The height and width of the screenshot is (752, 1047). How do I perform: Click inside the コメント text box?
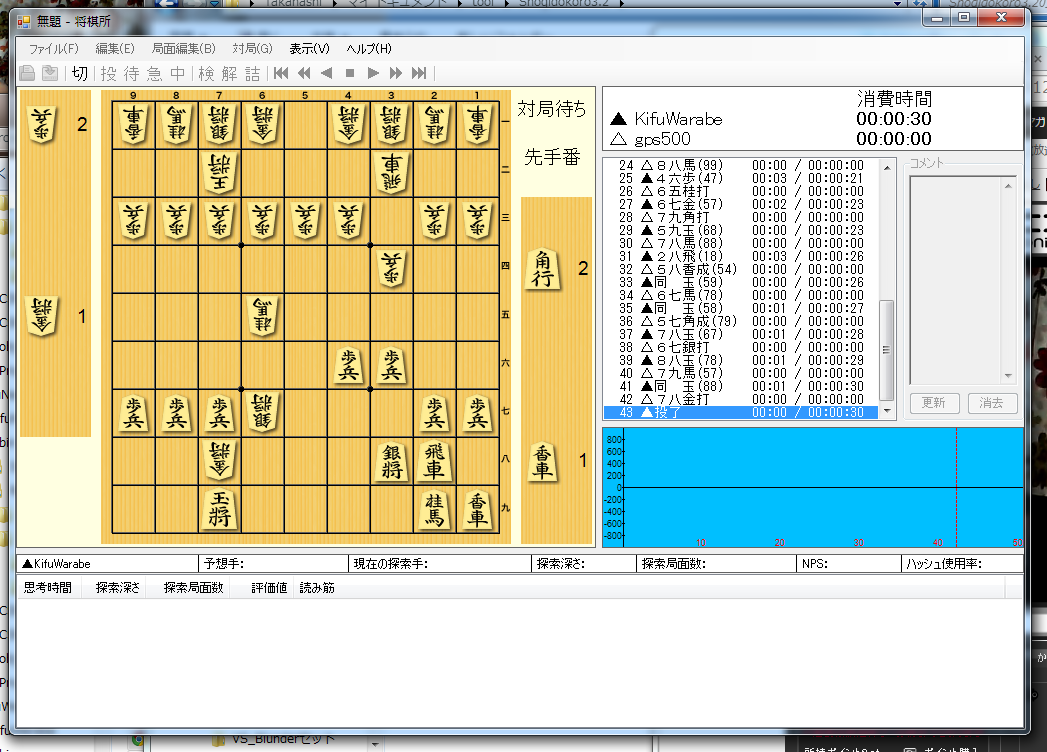click(956, 280)
